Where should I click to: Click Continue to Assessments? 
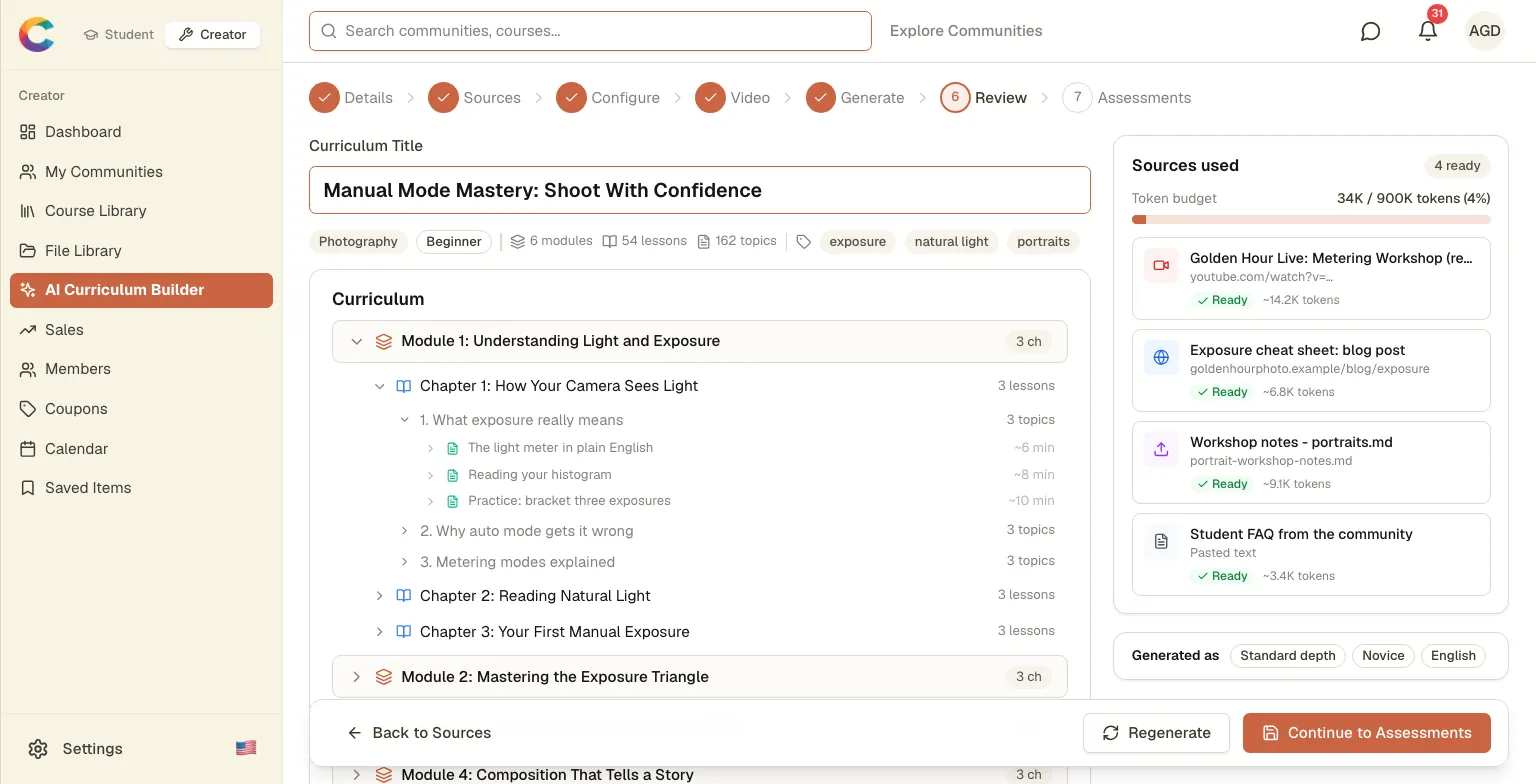click(x=1367, y=733)
